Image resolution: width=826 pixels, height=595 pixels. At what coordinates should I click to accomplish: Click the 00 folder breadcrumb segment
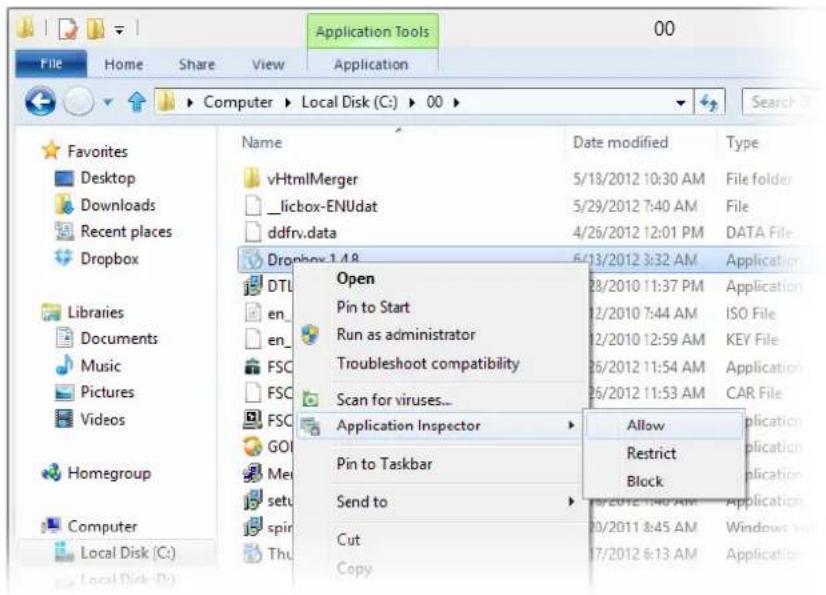point(434,102)
